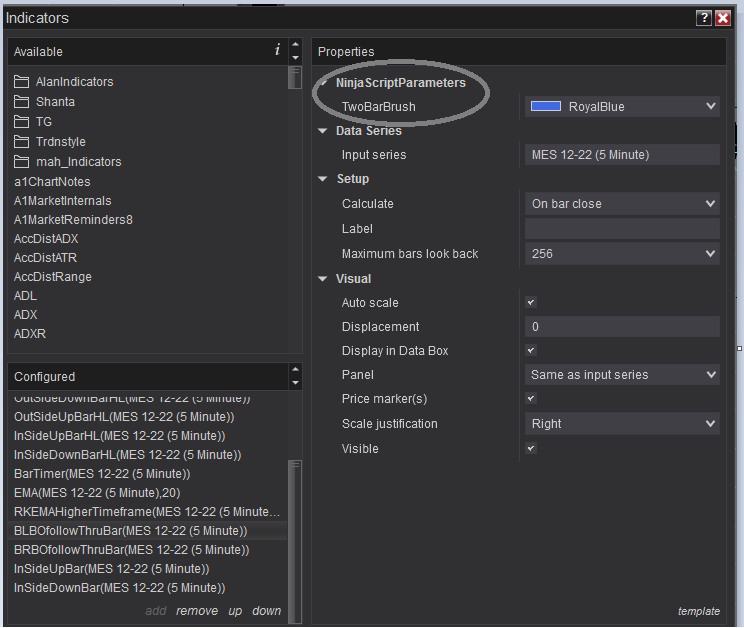Click the Available list down arrow
Screen dimensions: 744x628
coord(295,57)
